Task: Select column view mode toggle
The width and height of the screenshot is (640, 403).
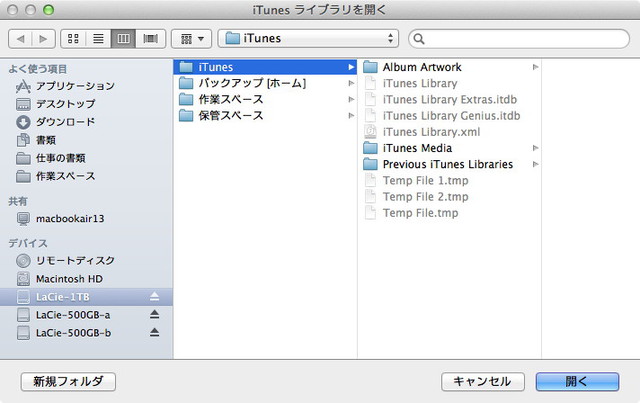Action: click(124, 39)
